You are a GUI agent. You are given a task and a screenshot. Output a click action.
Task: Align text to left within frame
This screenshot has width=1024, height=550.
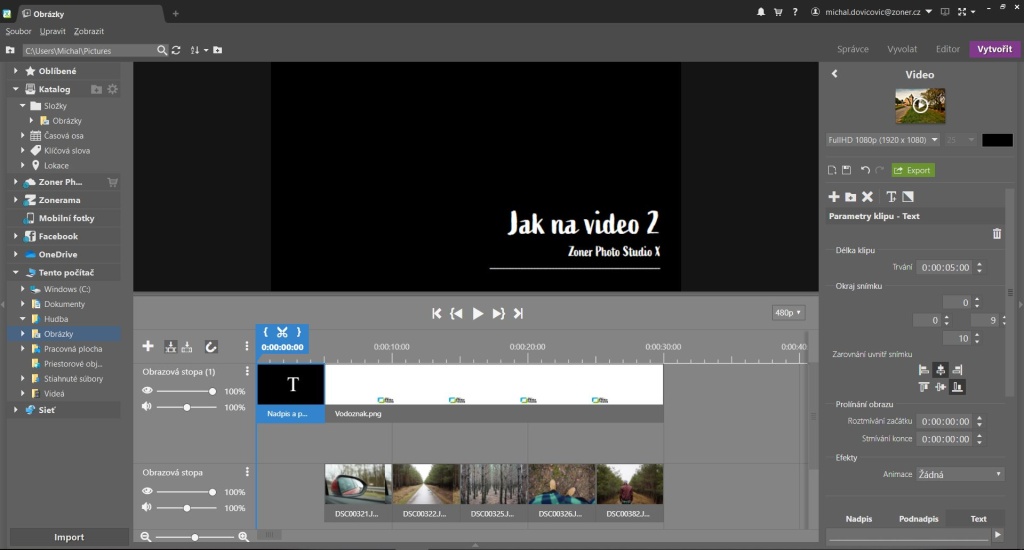click(923, 370)
